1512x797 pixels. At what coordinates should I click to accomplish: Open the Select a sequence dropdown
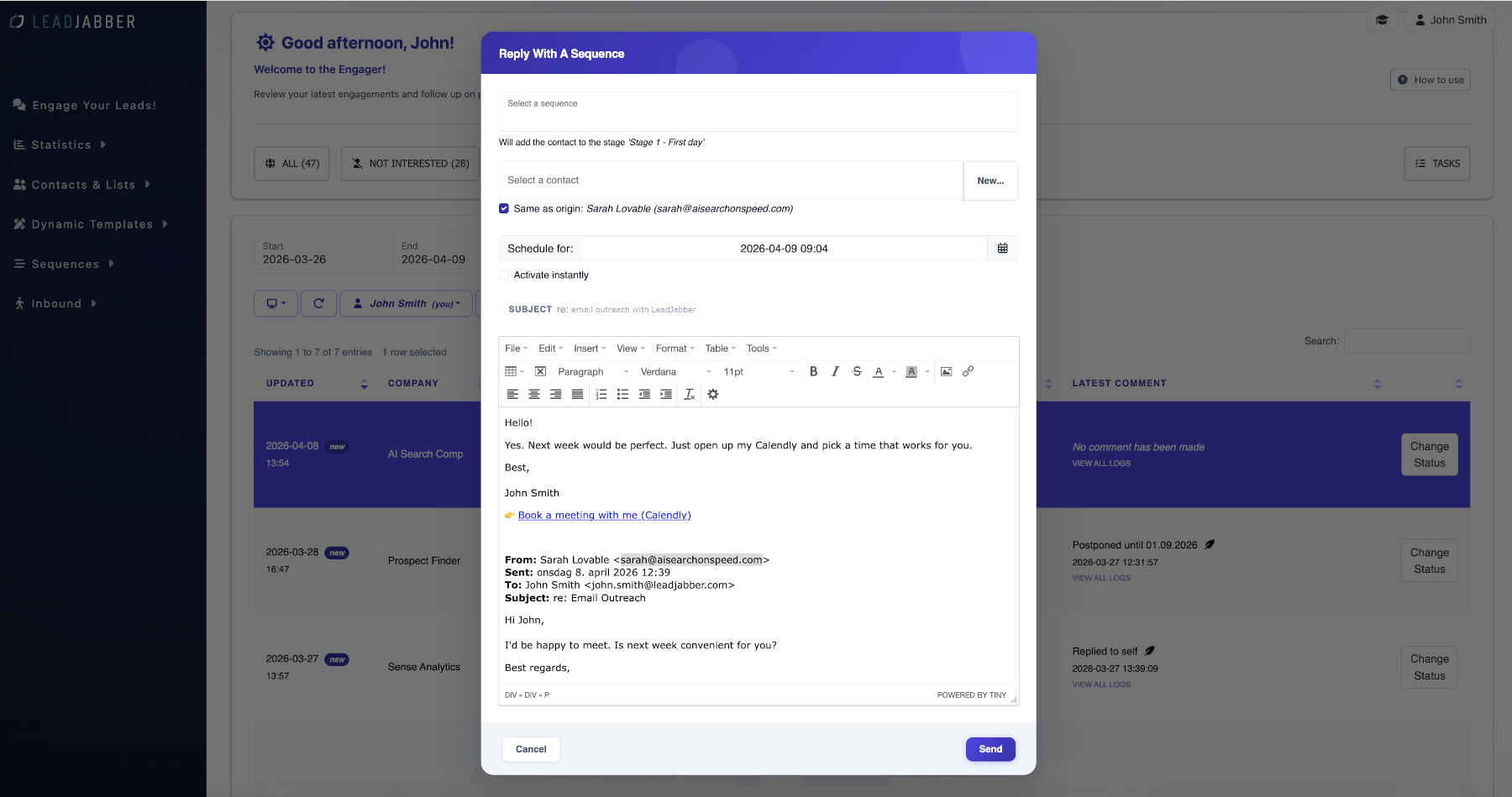pyautogui.click(x=758, y=111)
